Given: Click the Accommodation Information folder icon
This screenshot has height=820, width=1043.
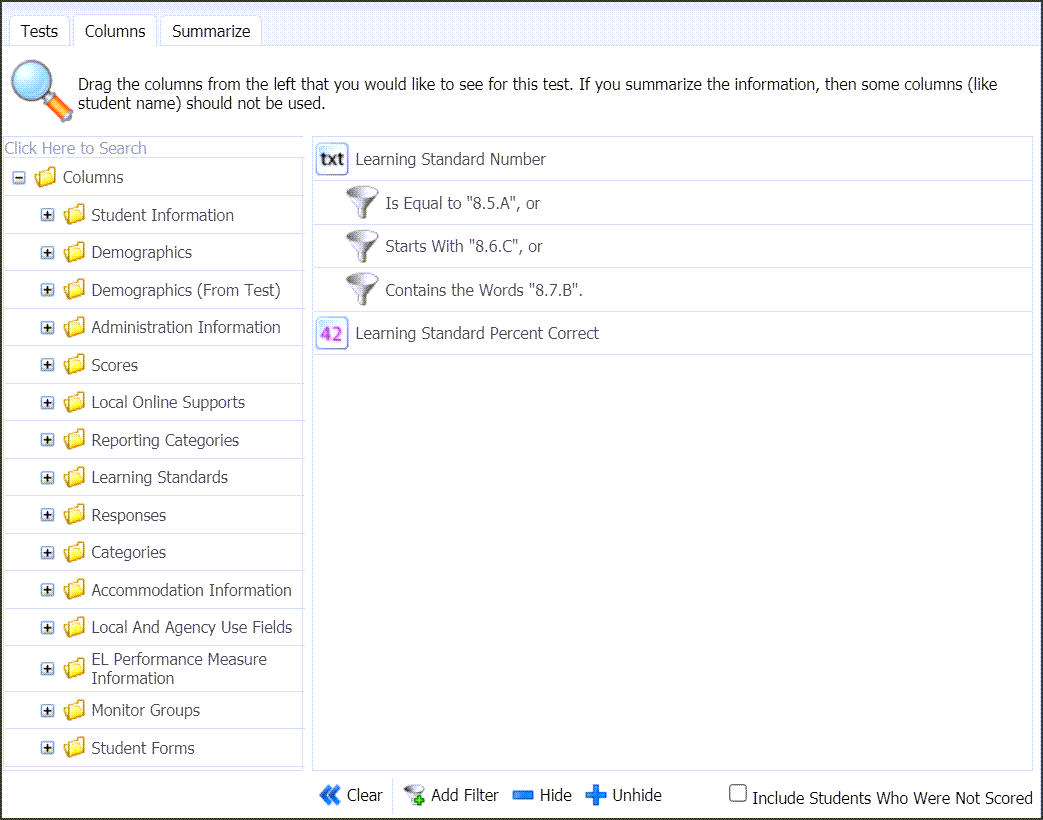Looking at the screenshot, I should coord(74,590).
